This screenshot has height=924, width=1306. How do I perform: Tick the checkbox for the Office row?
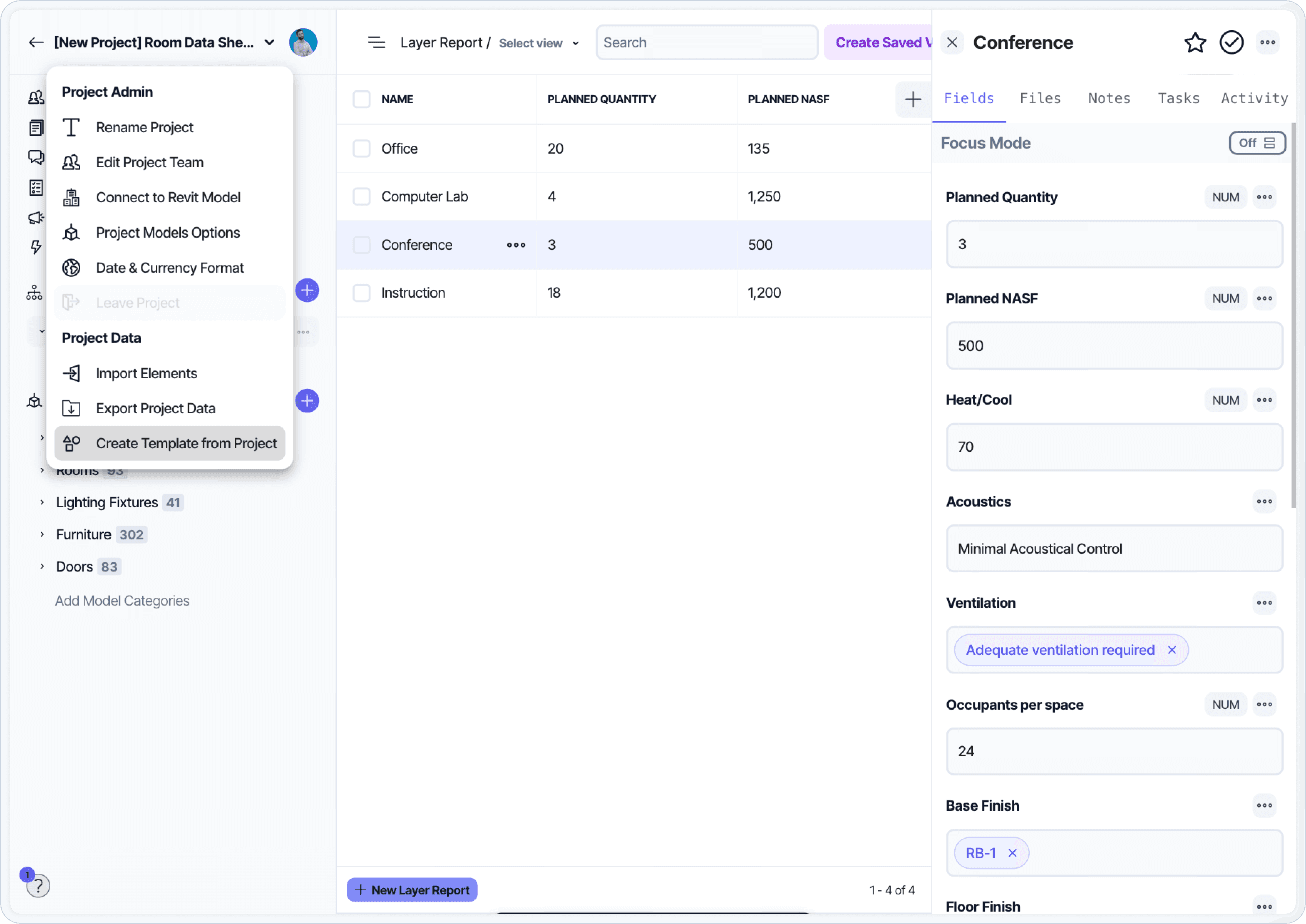coord(361,149)
